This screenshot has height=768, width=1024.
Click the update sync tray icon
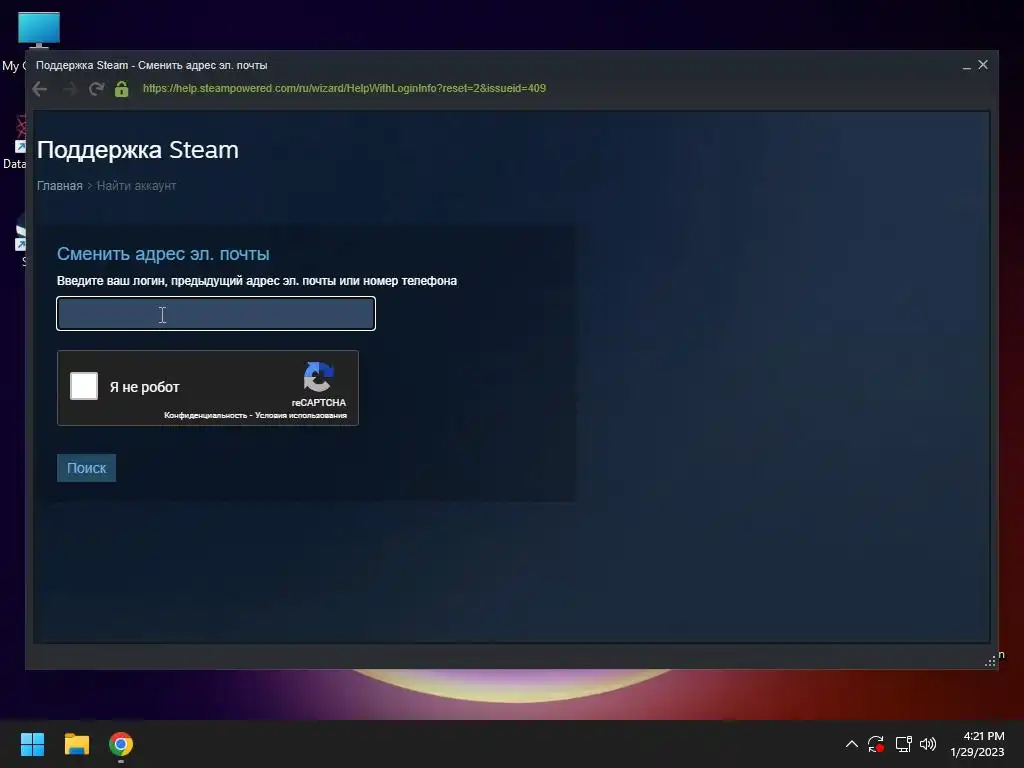click(876, 744)
